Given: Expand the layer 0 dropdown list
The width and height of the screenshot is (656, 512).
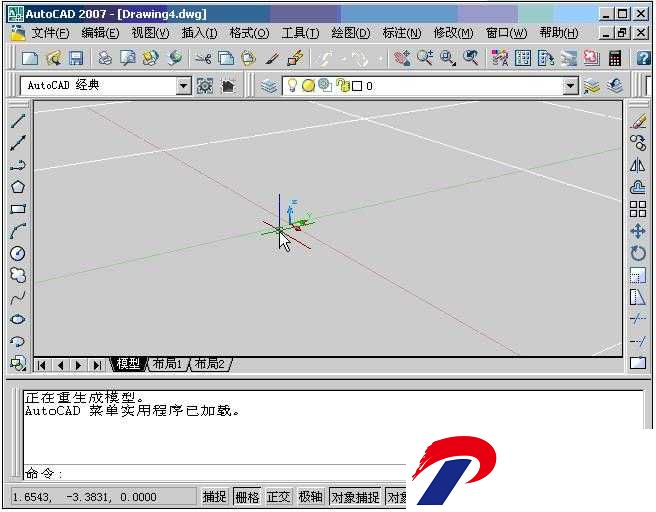Looking at the screenshot, I should pyautogui.click(x=571, y=86).
